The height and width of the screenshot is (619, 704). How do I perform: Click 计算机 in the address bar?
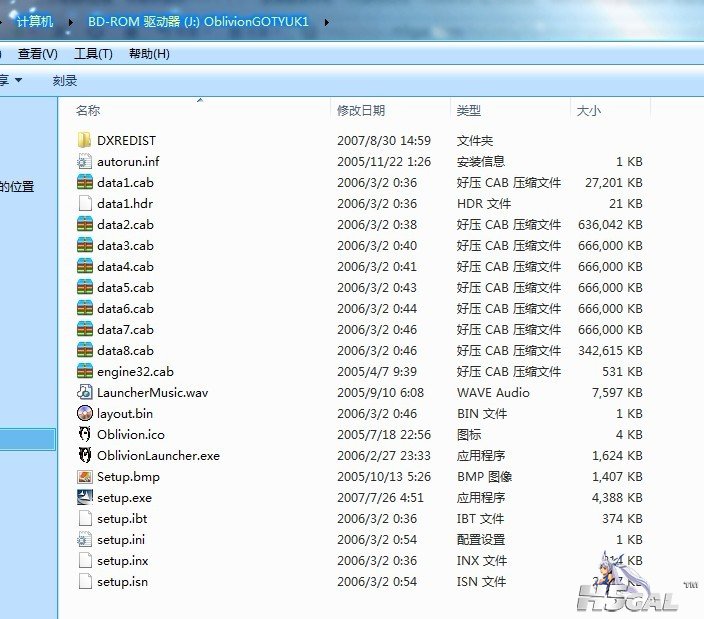(35, 21)
